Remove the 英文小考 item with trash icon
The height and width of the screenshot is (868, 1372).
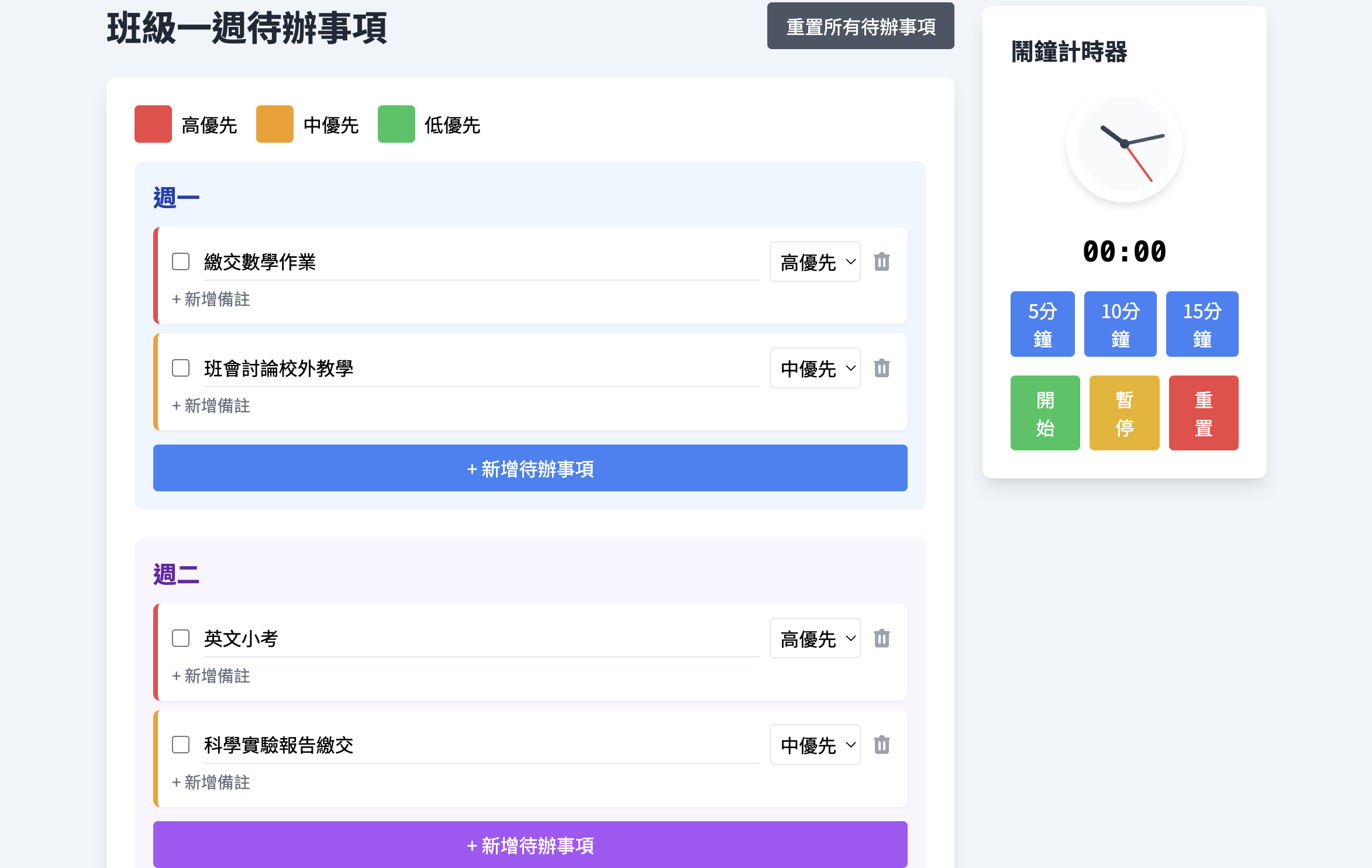pyautogui.click(x=881, y=638)
